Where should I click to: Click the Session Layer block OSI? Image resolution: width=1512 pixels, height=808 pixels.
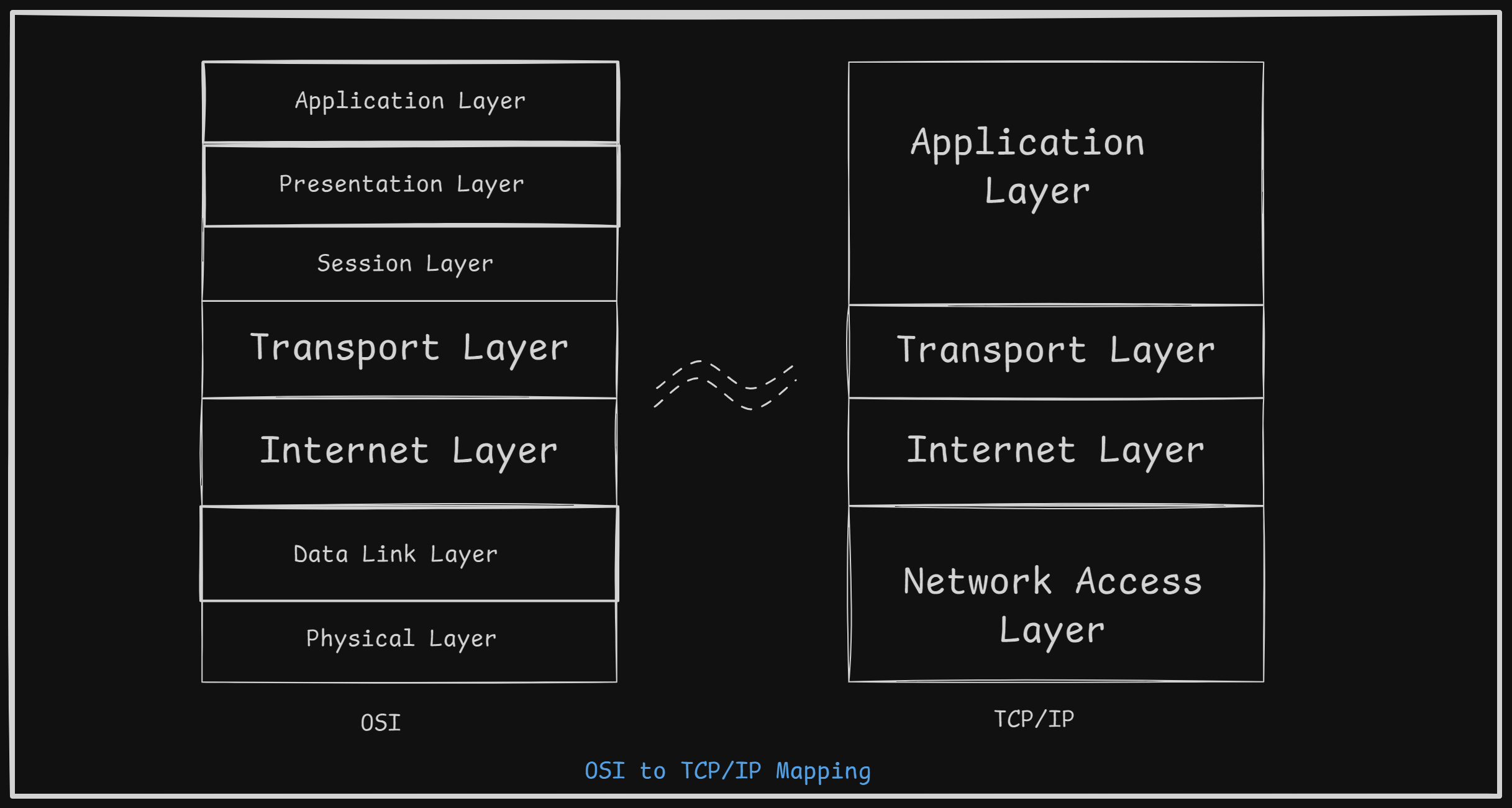tap(392, 263)
